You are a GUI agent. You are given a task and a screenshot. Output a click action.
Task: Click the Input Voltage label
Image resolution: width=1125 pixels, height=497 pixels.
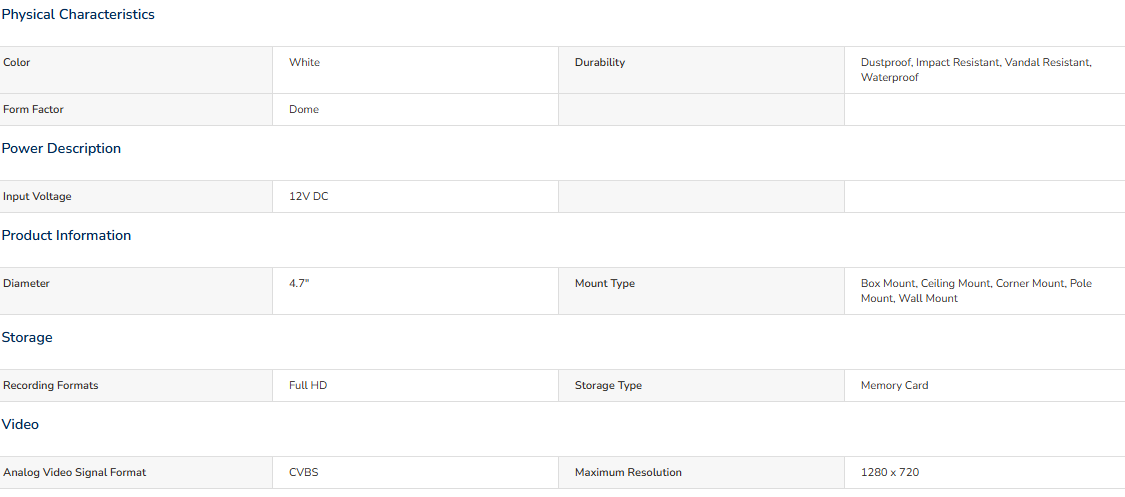pyautogui.click(x=37, y=197)
